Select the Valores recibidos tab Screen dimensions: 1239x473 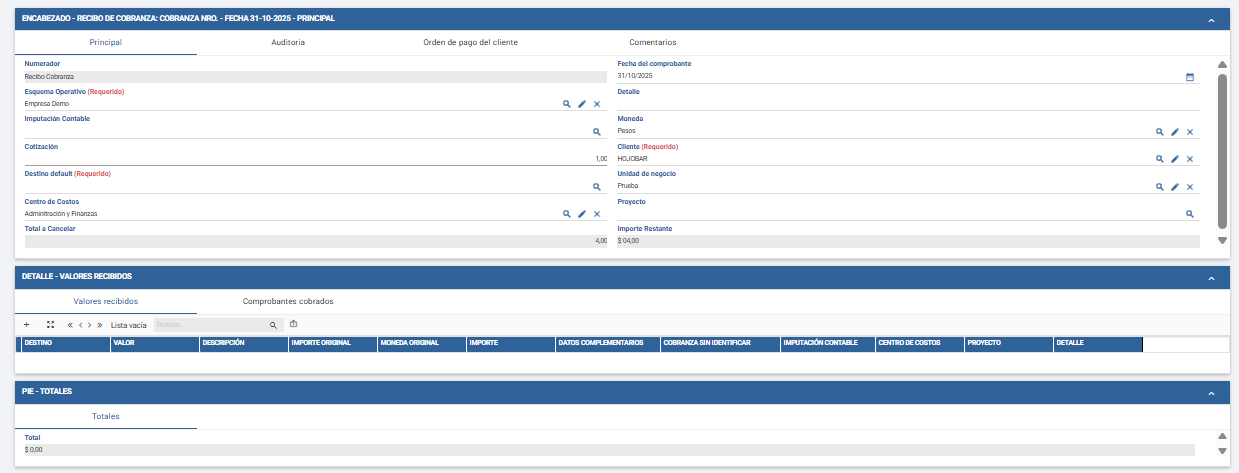[x=106, y=301]
